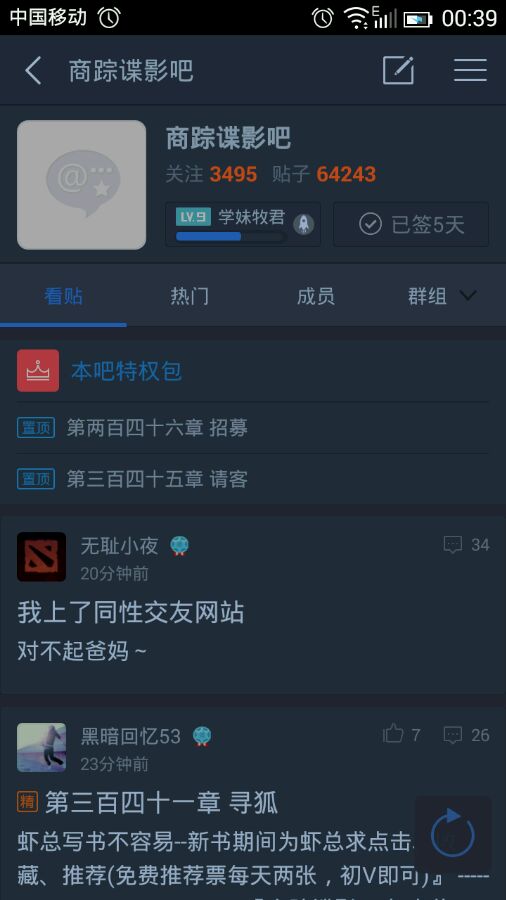Tap the rocket icon beside 学妹牧君

click(303, 224)
